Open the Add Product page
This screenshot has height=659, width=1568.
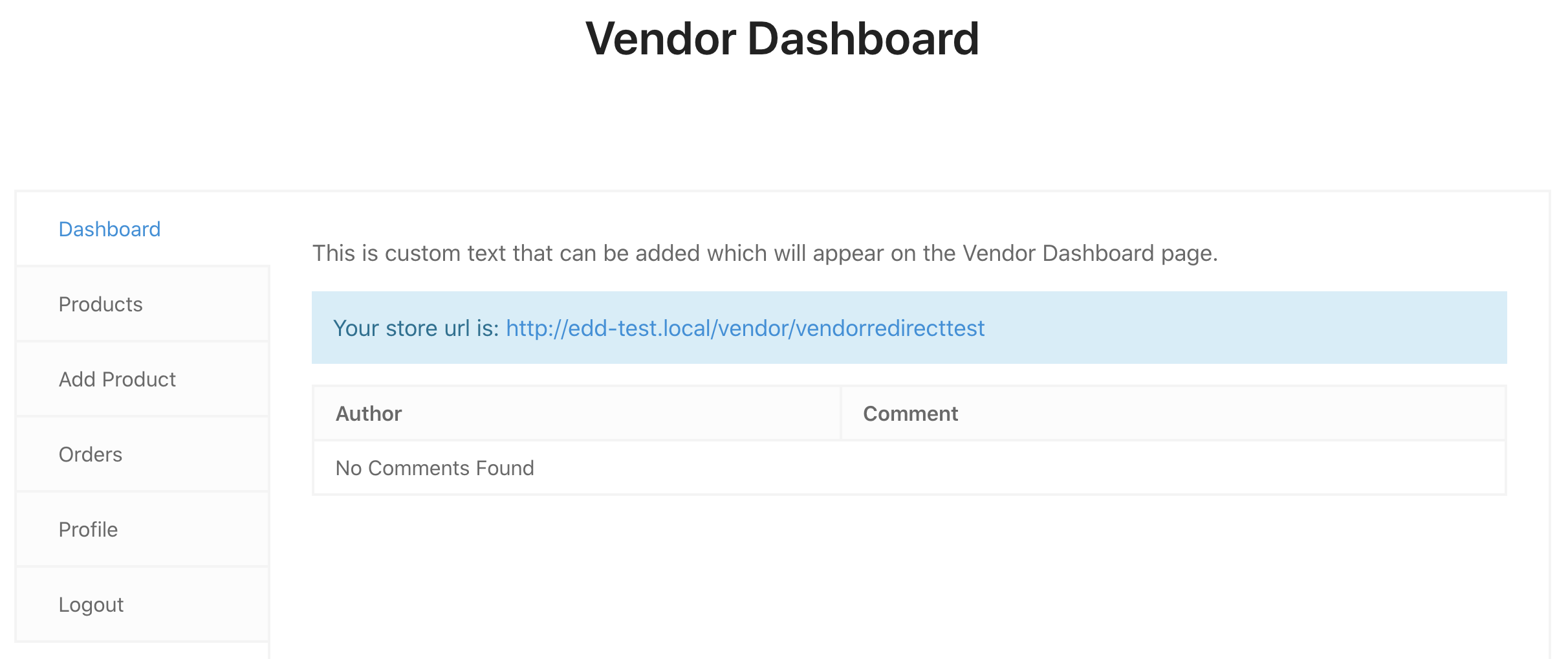[117, 379]
